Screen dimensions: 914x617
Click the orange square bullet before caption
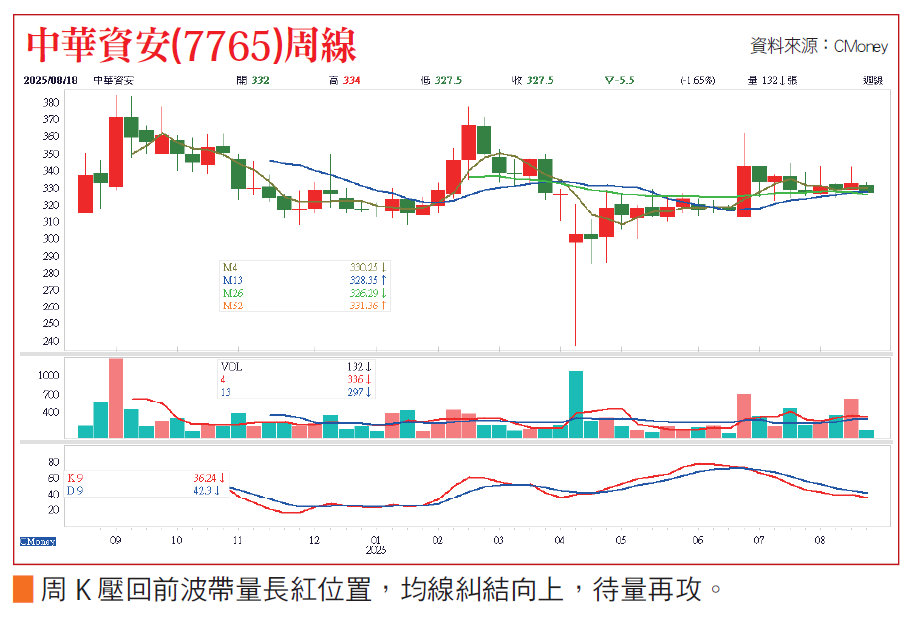[23, 590]
